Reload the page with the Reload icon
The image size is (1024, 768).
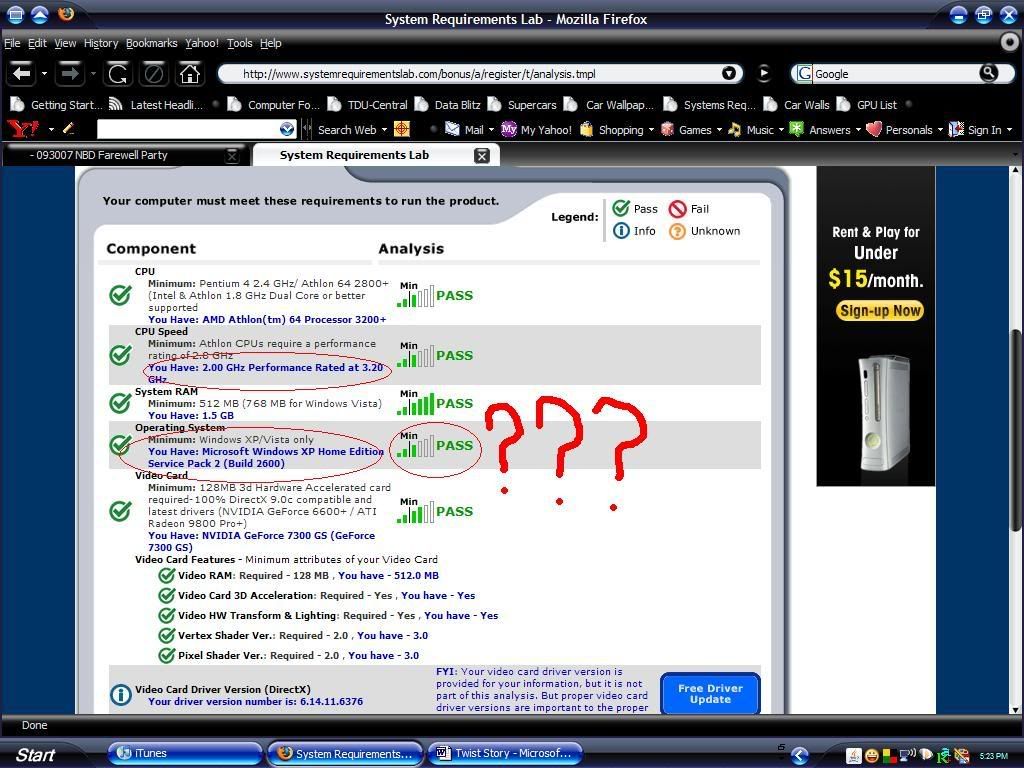click(x=118, y=73)
